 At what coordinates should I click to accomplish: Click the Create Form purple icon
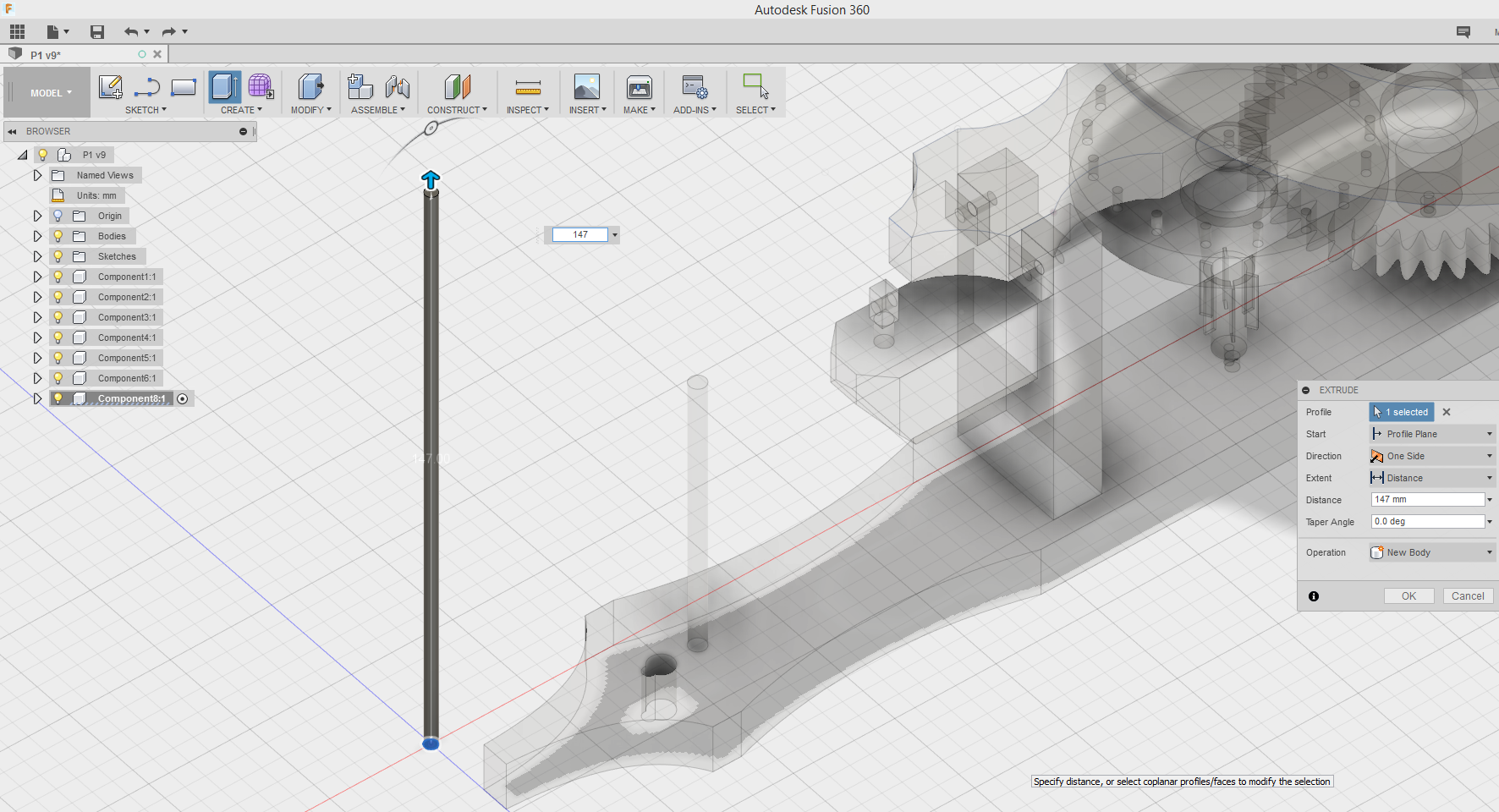(x=261, y=87)
